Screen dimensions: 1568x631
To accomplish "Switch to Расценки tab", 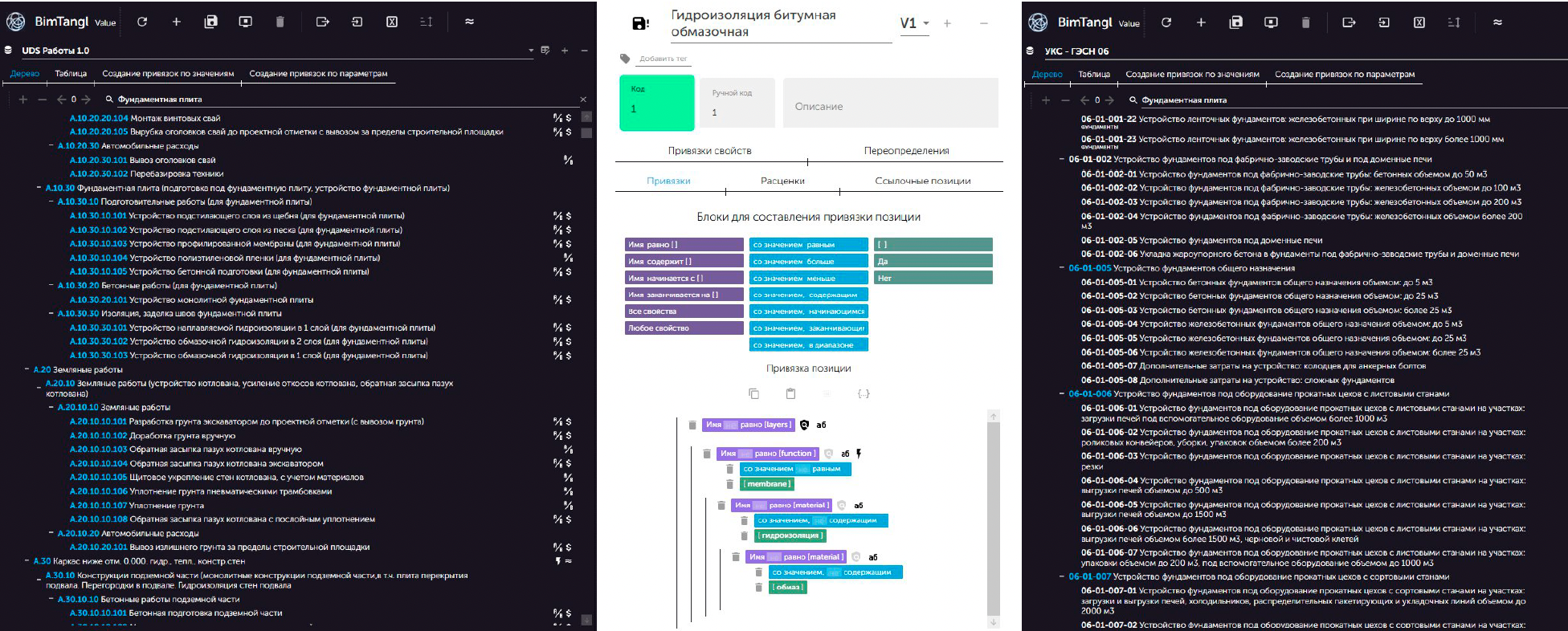I will click(x=782, y=181).
